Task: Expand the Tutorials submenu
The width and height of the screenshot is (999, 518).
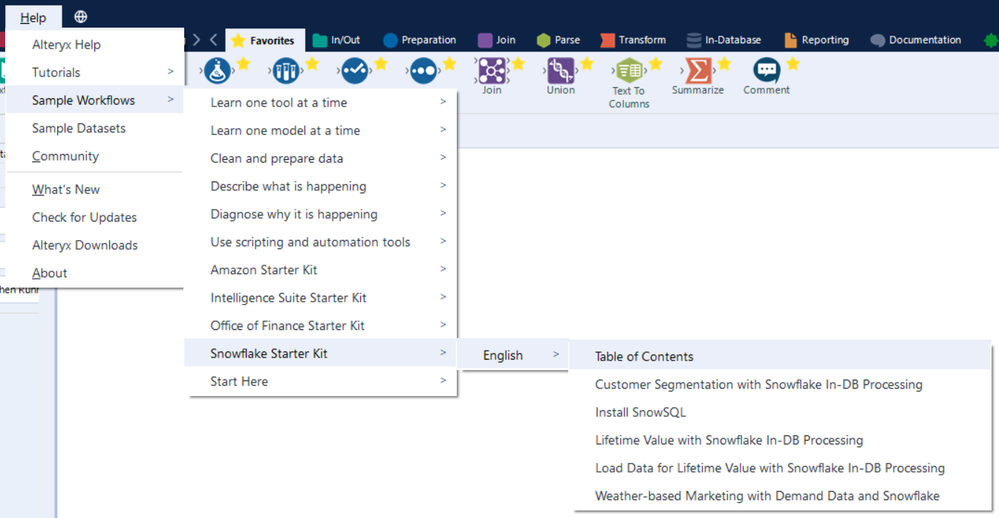Action: tap(94, 73)
